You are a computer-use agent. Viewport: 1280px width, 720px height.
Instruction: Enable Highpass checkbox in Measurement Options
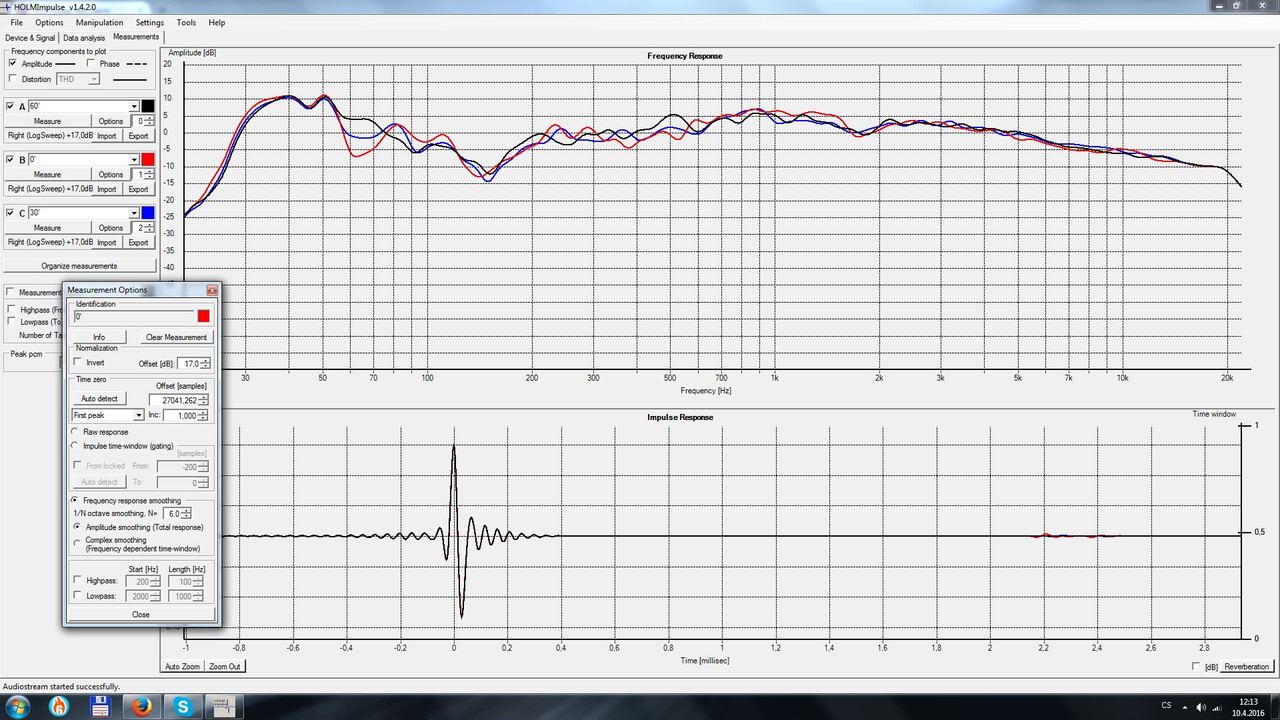tap(79, 580)
